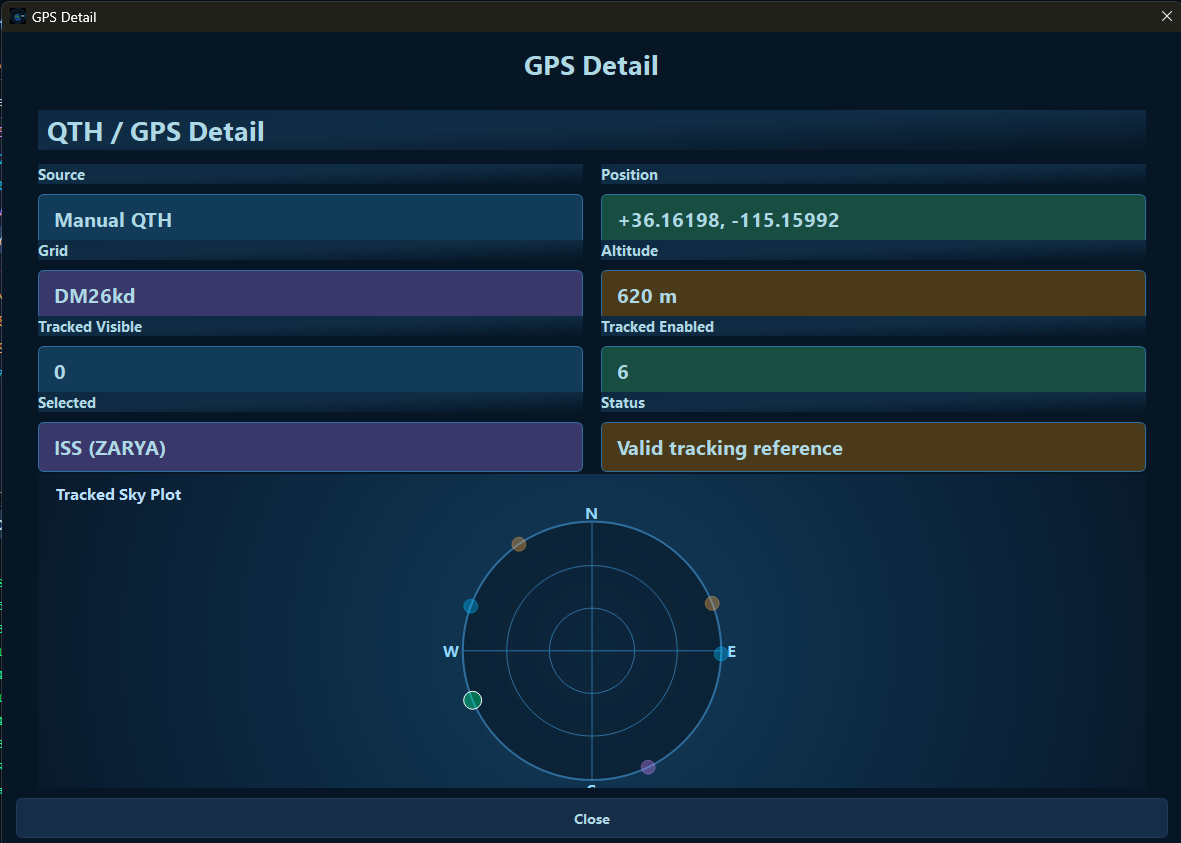Click the E compass label on sky plot
1181x843 pixels.
coord(731,652)
